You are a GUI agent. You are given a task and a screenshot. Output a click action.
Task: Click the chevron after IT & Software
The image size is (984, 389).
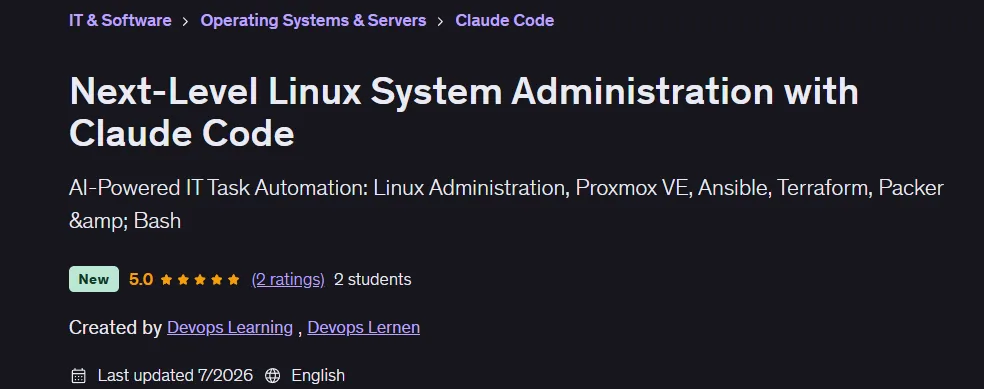tap(185, 21)
